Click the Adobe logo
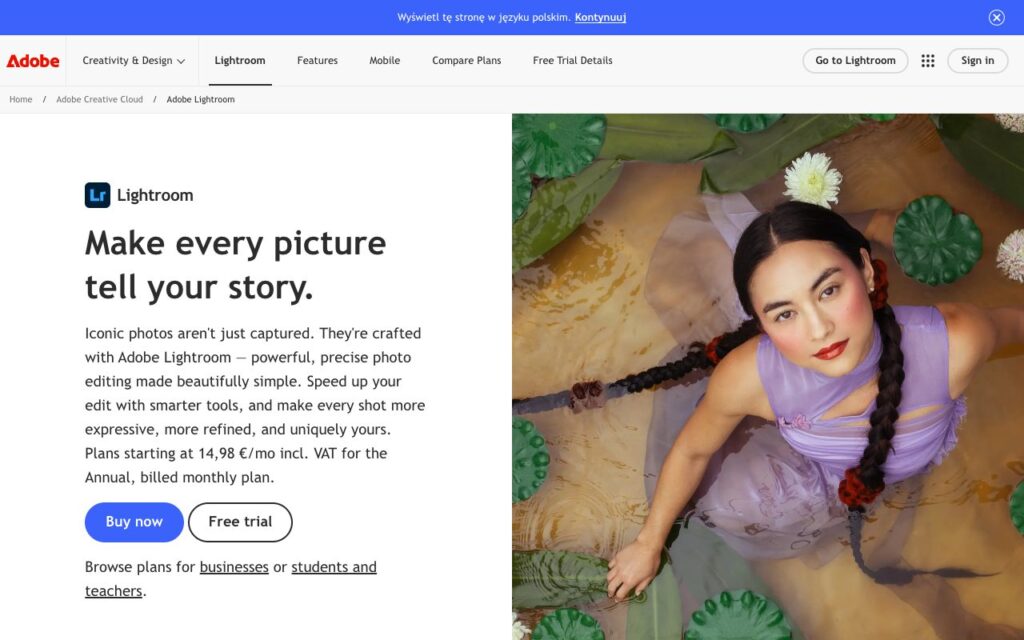 coord(33,61)
